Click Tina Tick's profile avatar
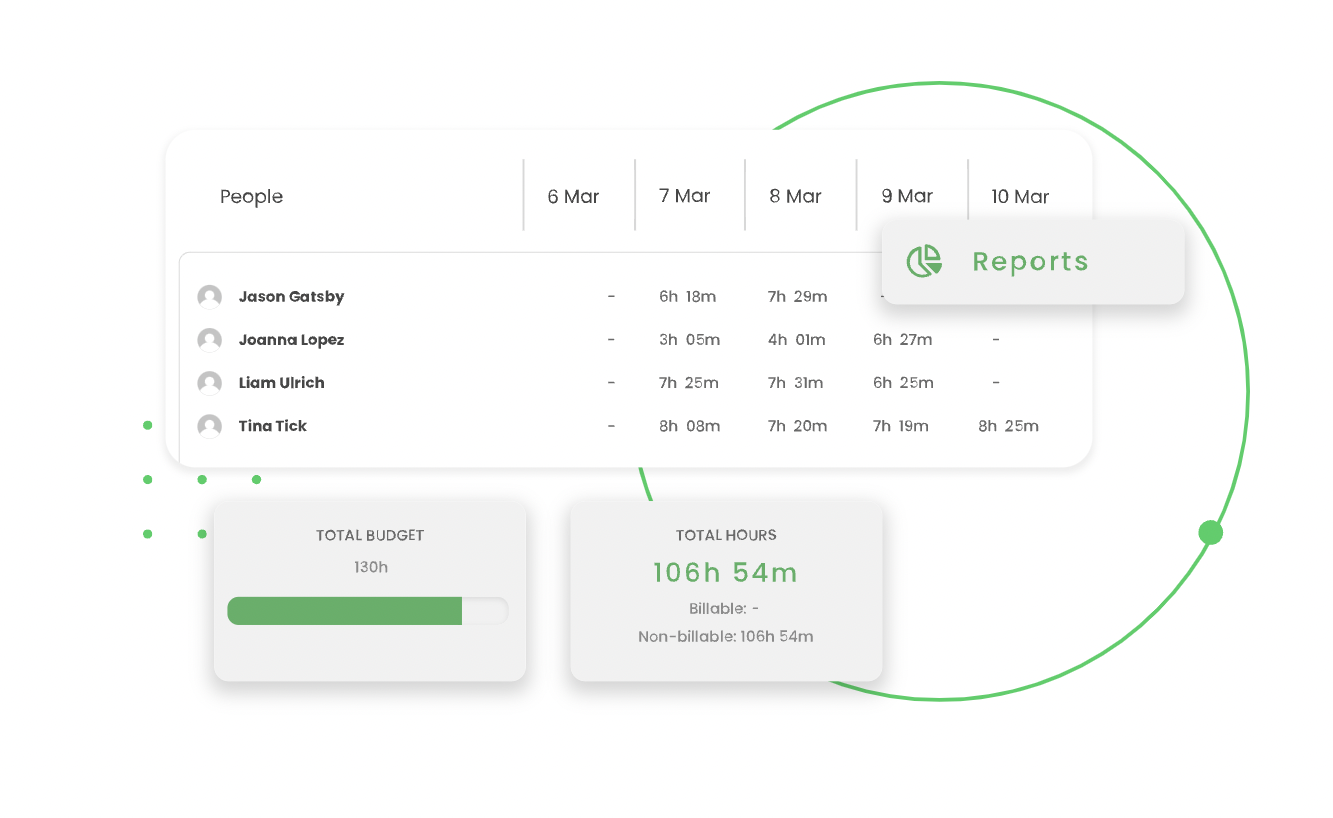This screenshot has width=1333, height=818. (x=209, y=426)
